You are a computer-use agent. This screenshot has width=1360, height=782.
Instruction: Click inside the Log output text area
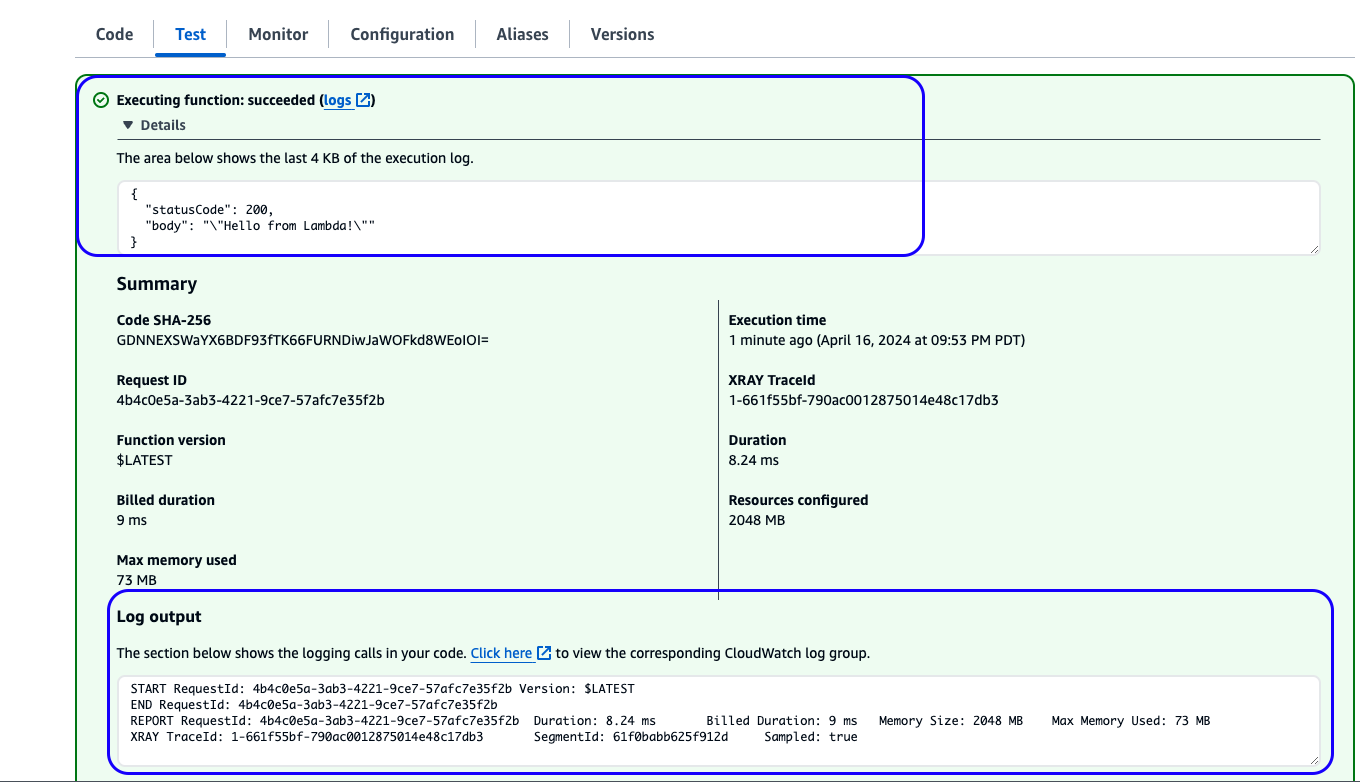pos(718,721)
